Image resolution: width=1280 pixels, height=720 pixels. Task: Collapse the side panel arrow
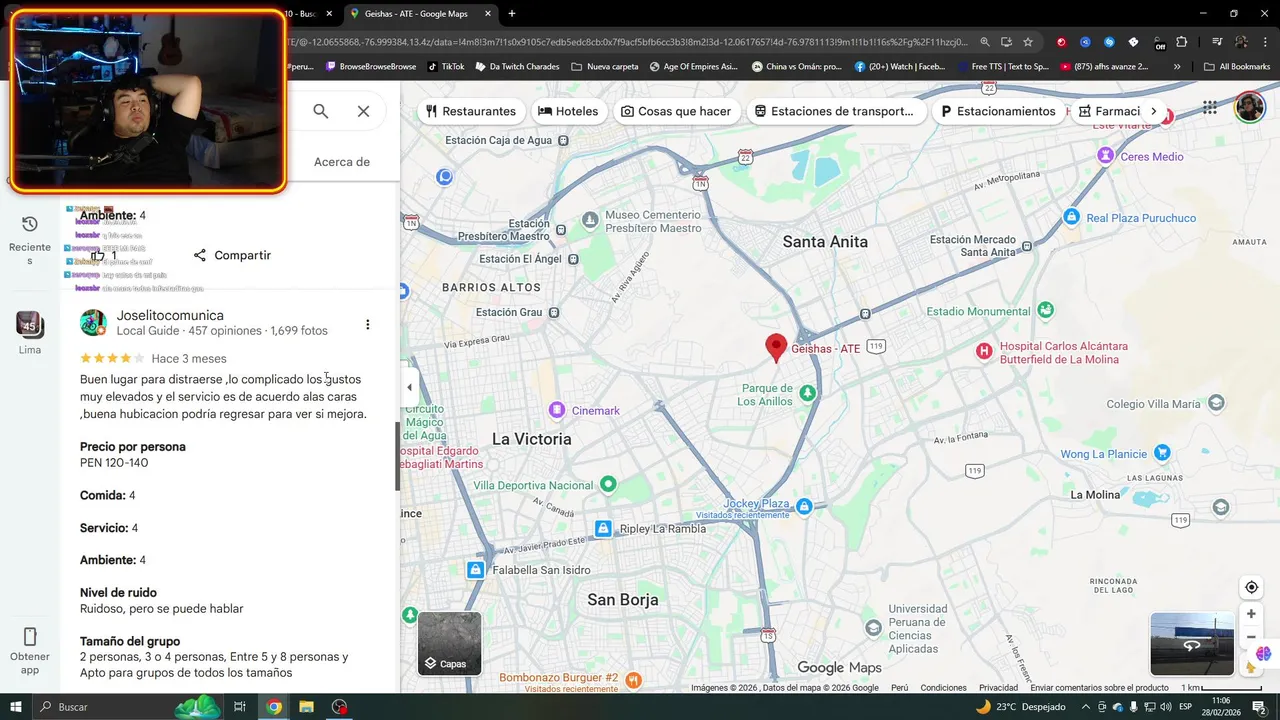[409, 387]
